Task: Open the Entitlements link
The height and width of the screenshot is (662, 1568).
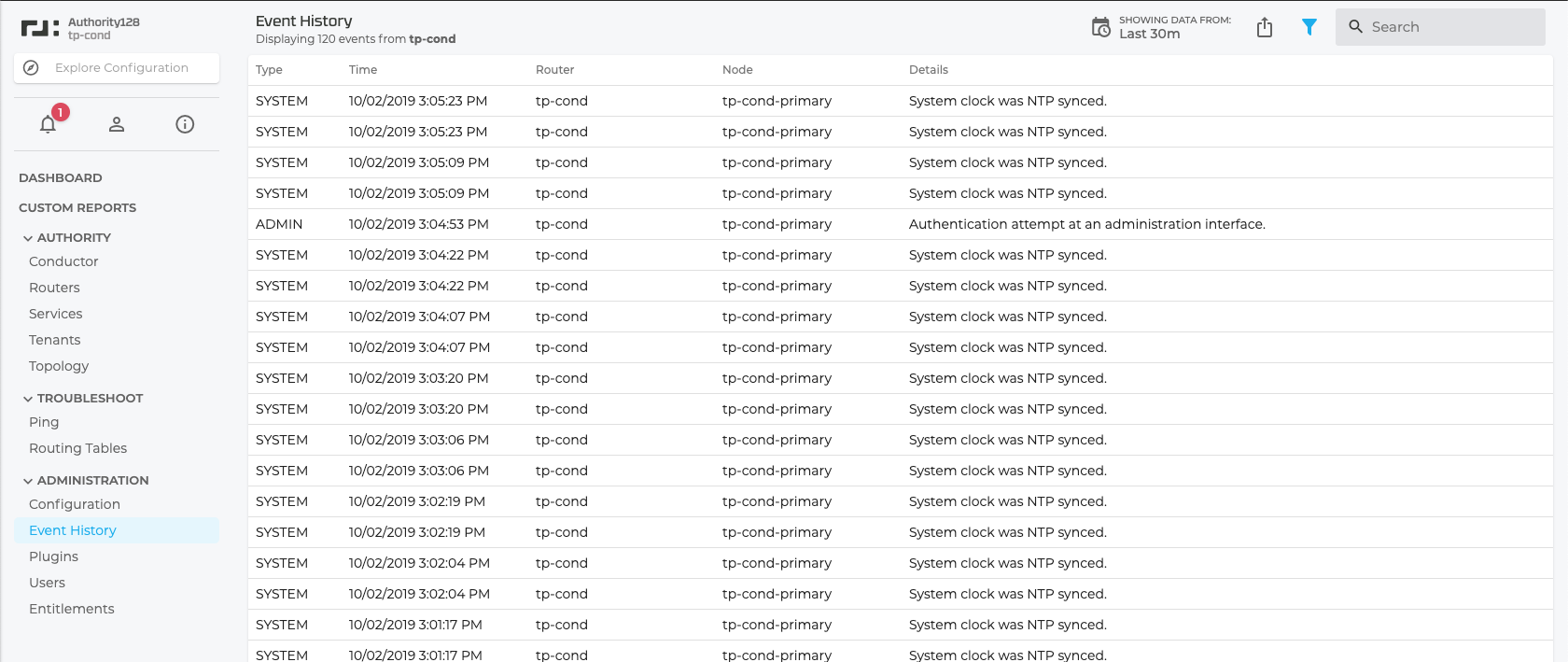Action: point(72,609)
